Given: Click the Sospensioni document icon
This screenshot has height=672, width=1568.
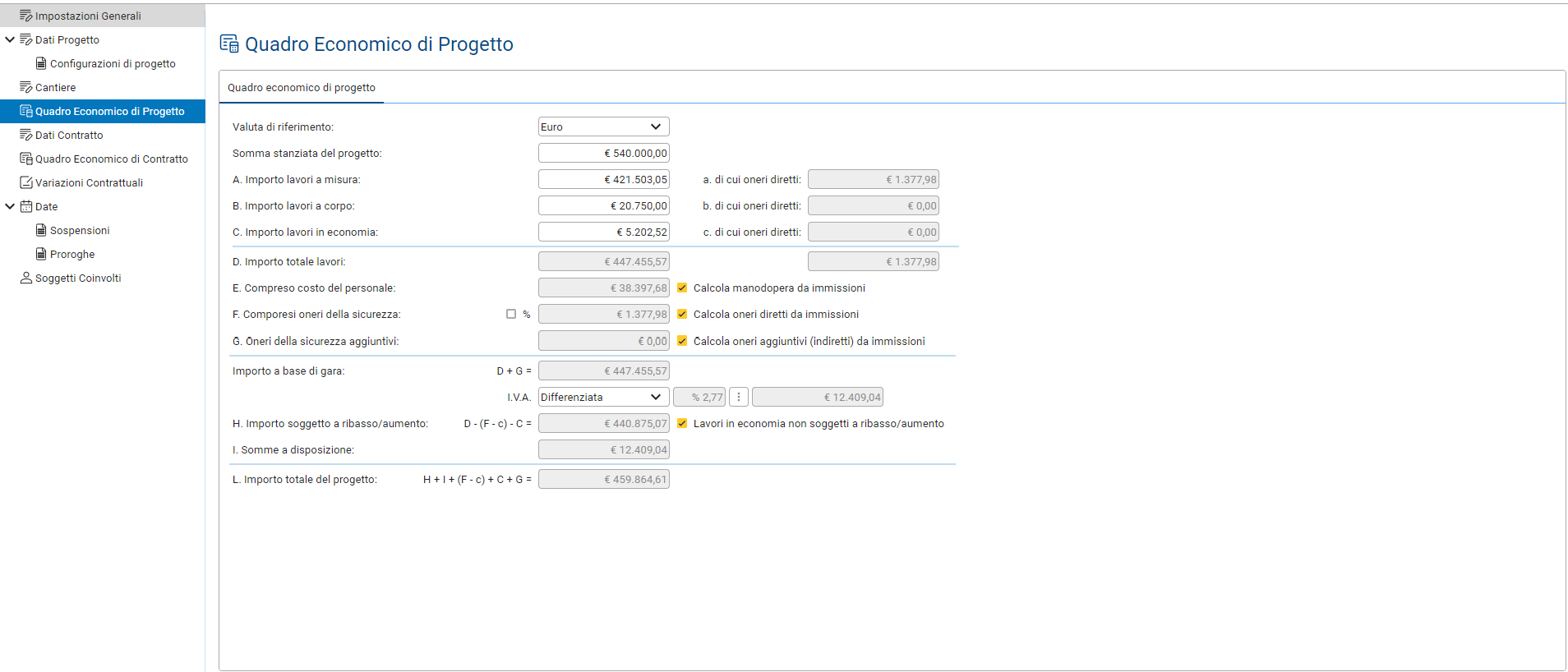Looking at the screenshot, I should [41, 230].
